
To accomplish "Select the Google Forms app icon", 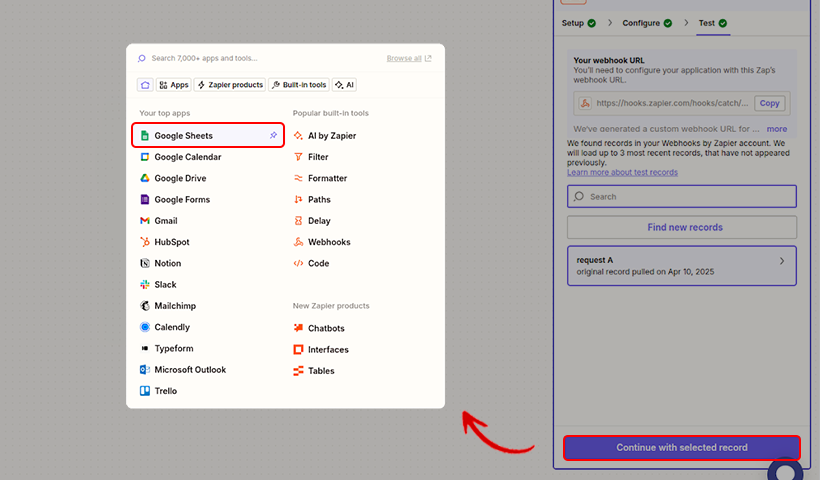I will 145,199.
